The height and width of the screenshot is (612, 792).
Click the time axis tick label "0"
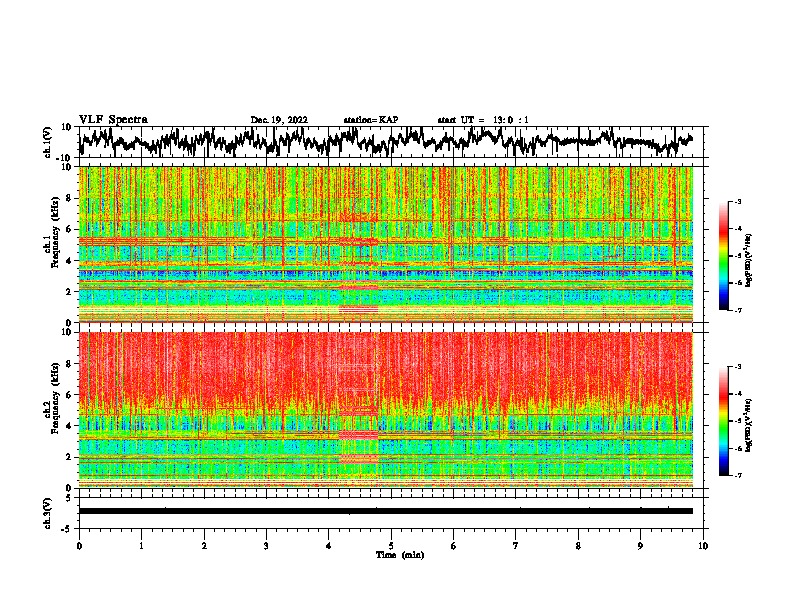click(79, 546)
